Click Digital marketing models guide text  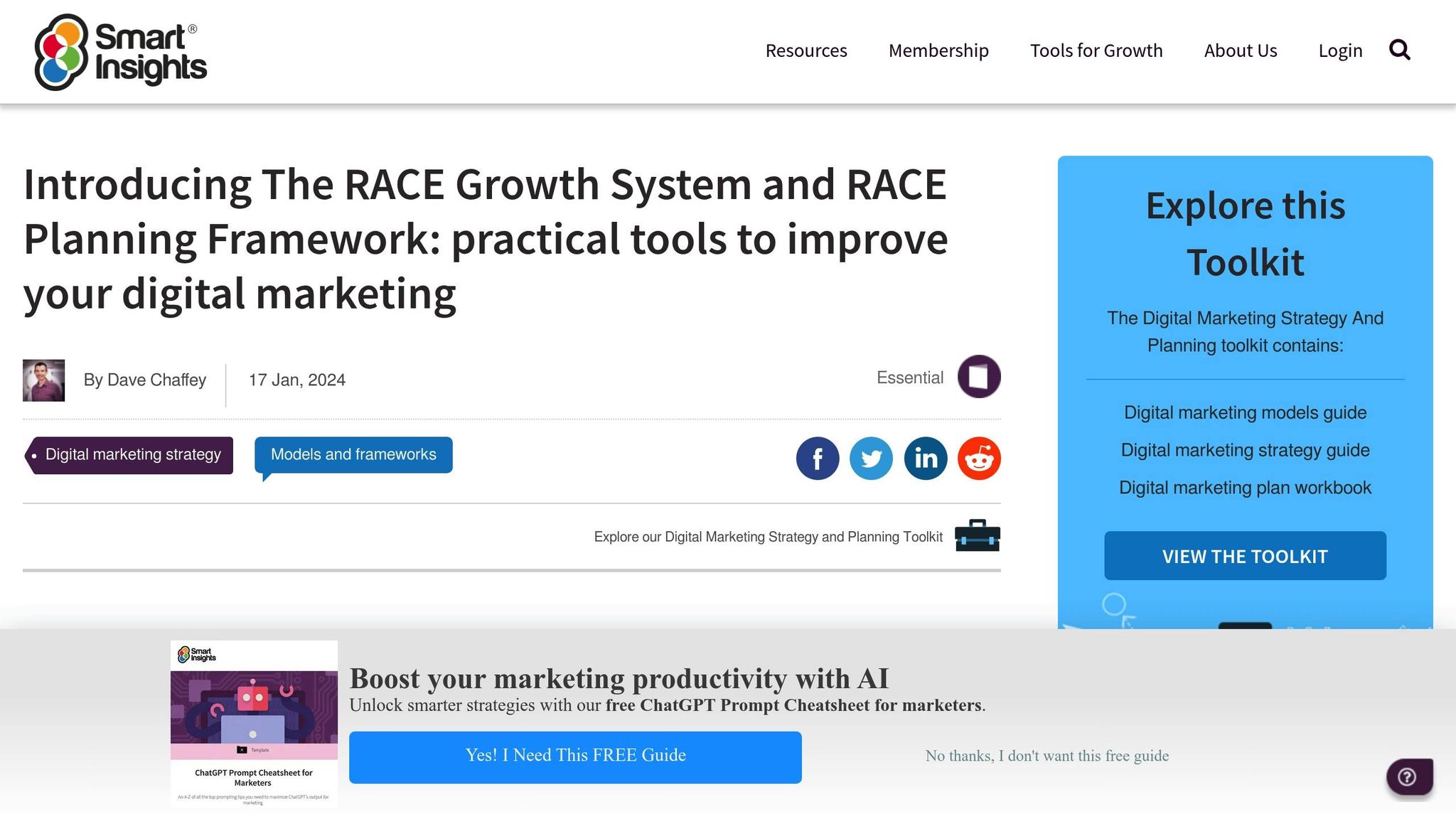(1245, 413)
